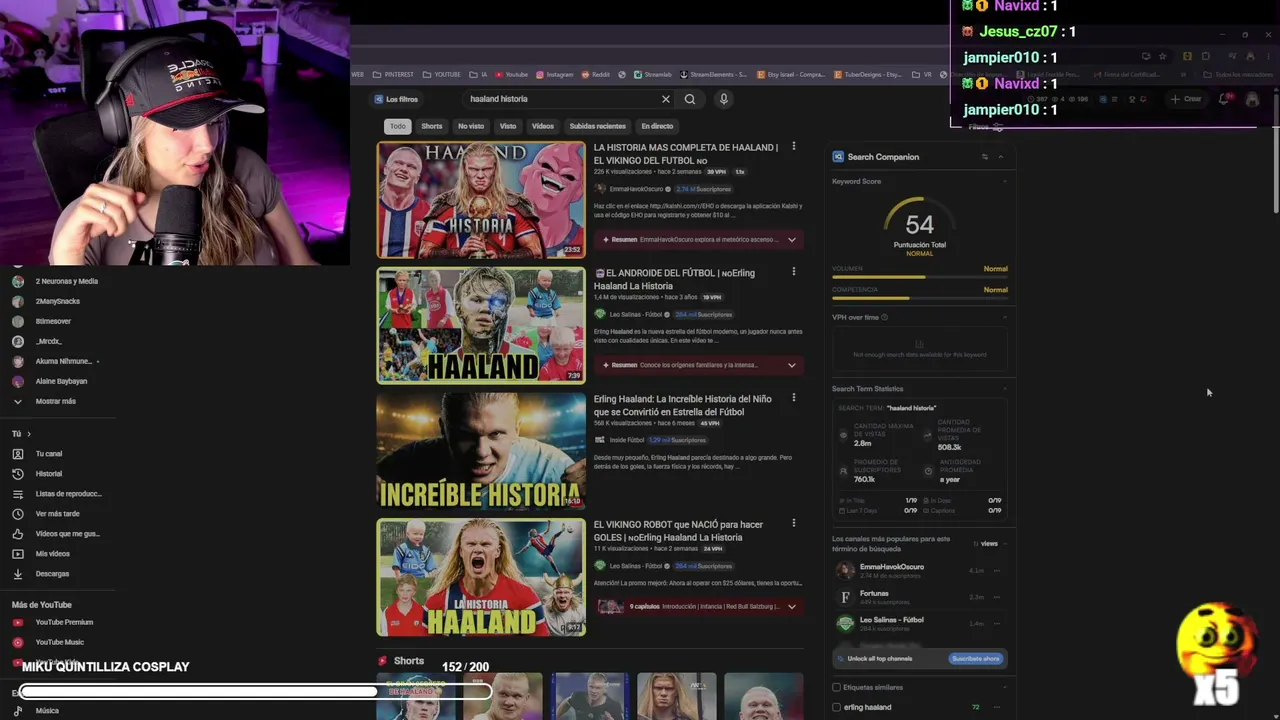Open Fortunas in the popular channels list

pyautogui.click(x=874, y=593)
